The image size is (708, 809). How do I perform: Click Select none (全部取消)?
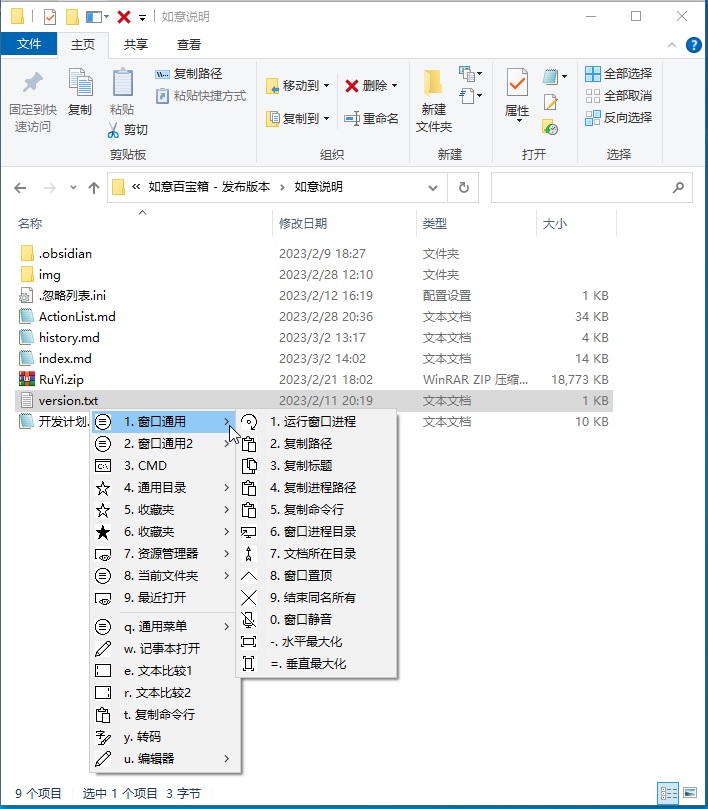pyautogui.click(x=619, y=96)
